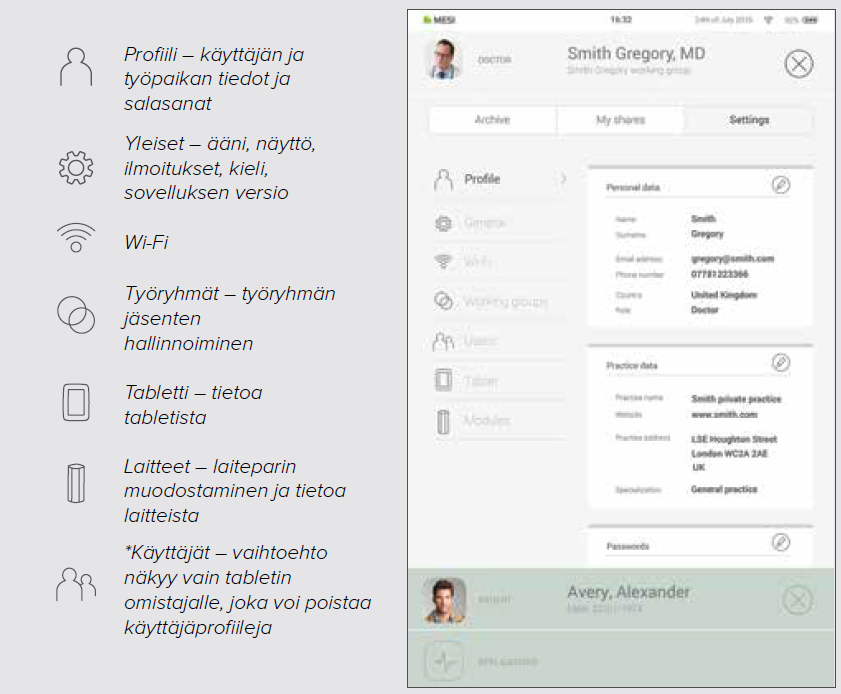This screenshot has height=694, width=841.
Task: Click the Käyttäjät two-person icon in the legend
Action: [76, 584]
